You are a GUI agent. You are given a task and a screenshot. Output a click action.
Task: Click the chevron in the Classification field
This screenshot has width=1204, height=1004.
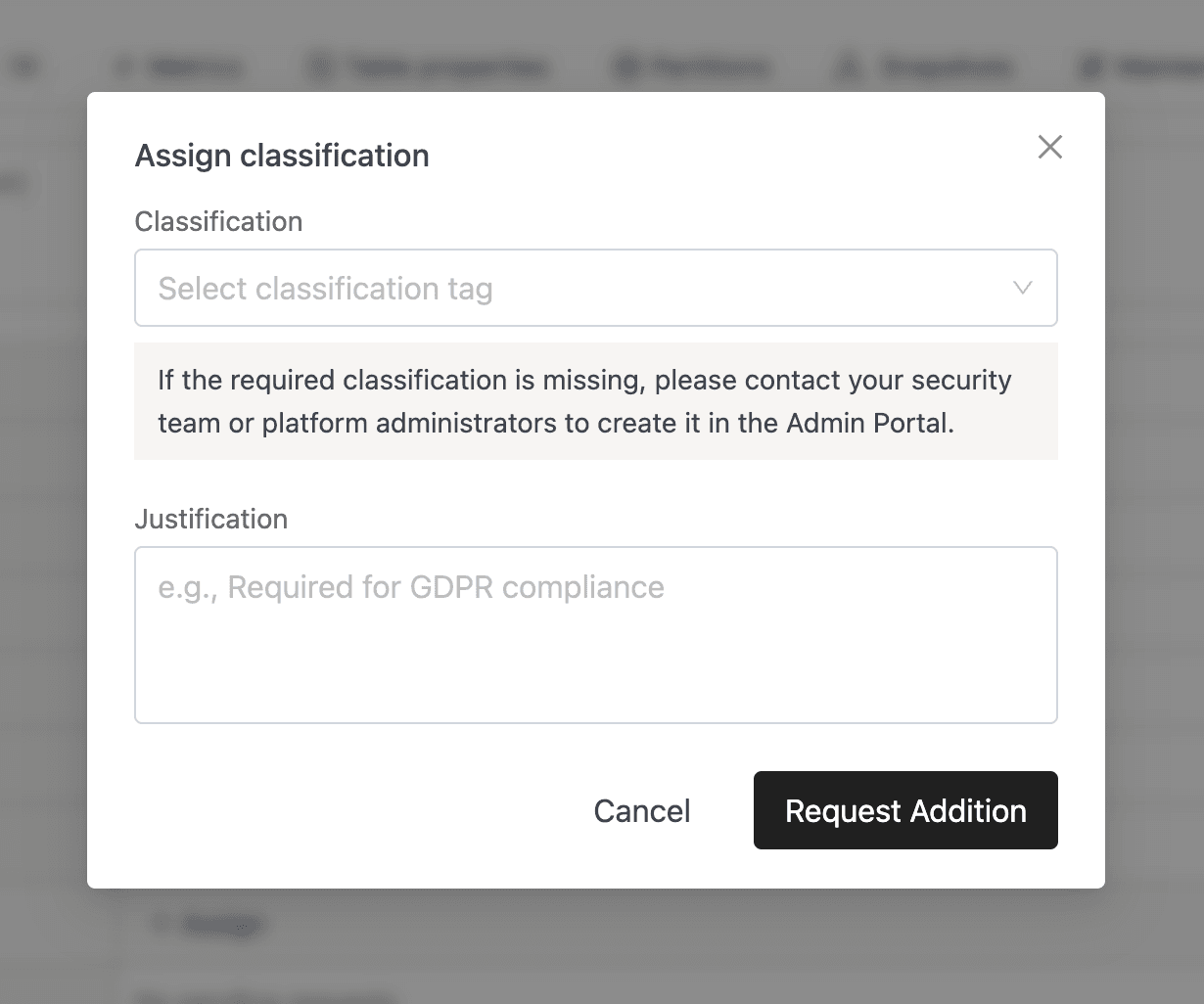click(x=1023, y=288)
